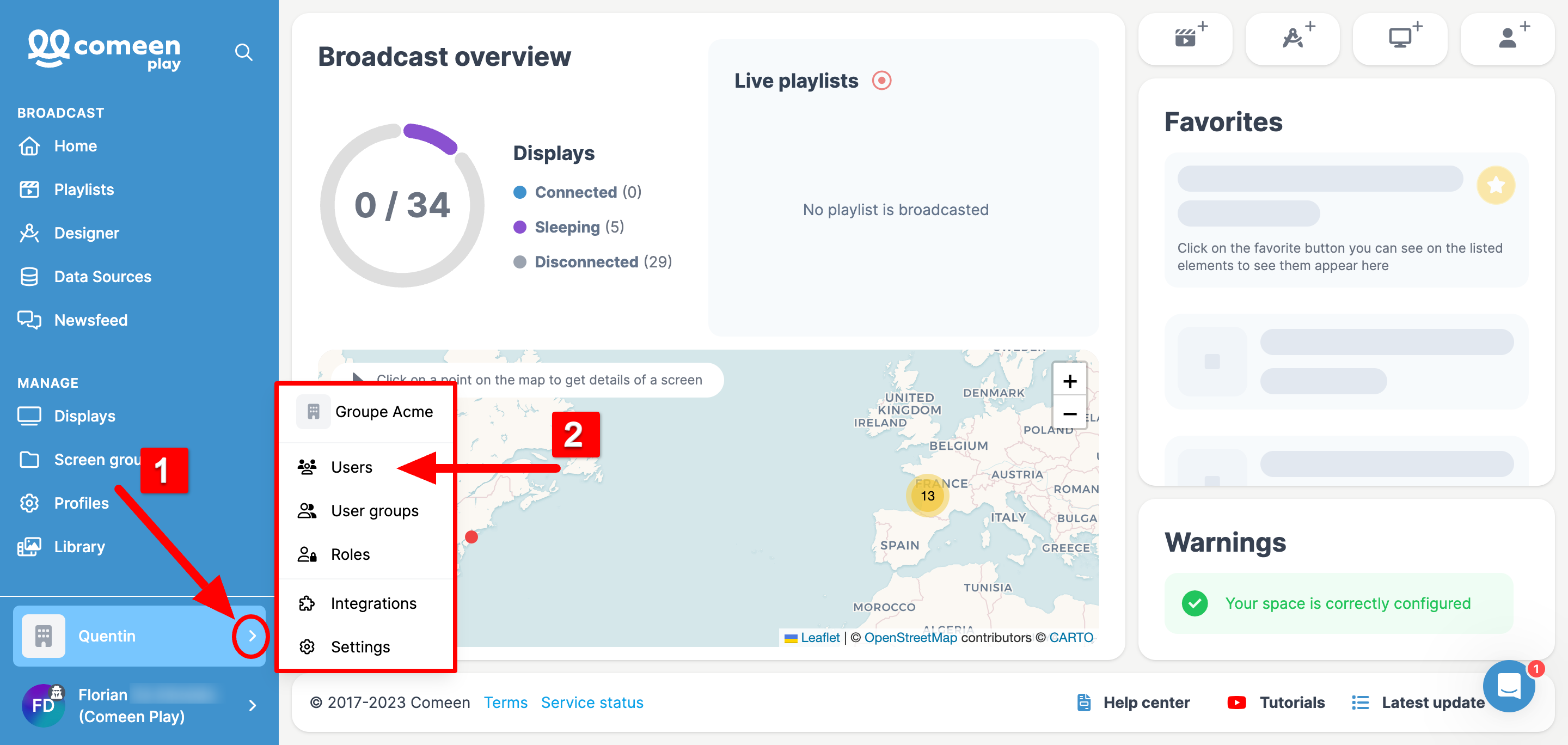Open Tutorials YouTube link
Screen dimensions: 1568x745
[1276, 703]
